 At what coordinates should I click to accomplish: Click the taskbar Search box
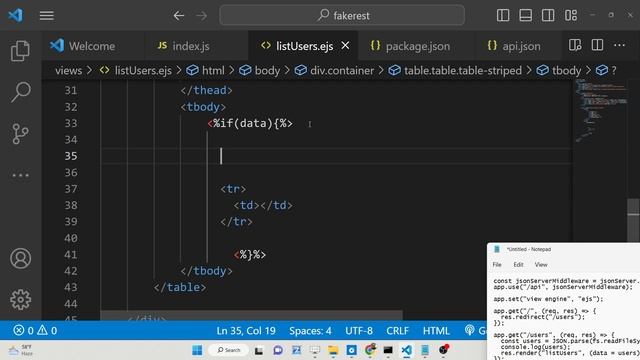[229, 350]
